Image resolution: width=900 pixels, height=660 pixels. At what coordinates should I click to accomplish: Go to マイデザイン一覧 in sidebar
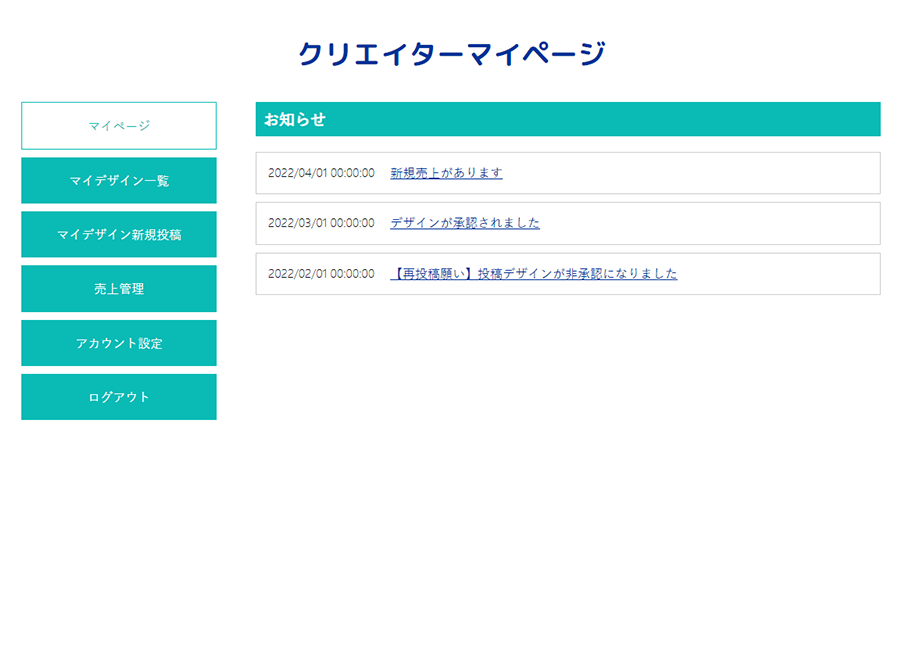(118, 181)
